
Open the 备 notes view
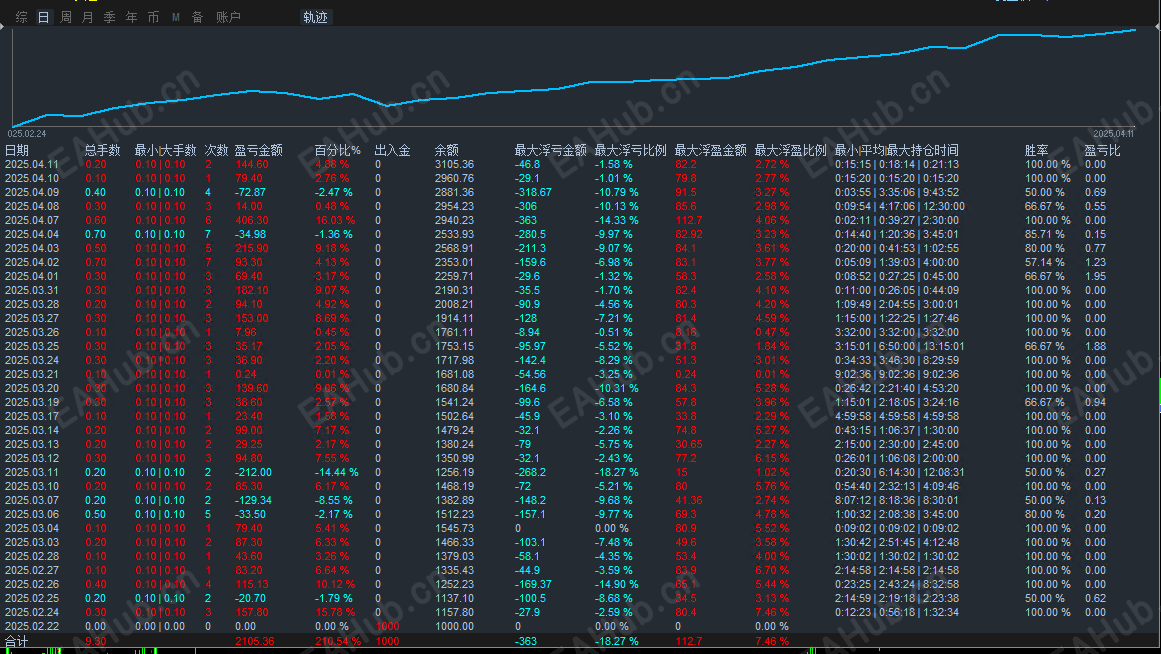196,17
